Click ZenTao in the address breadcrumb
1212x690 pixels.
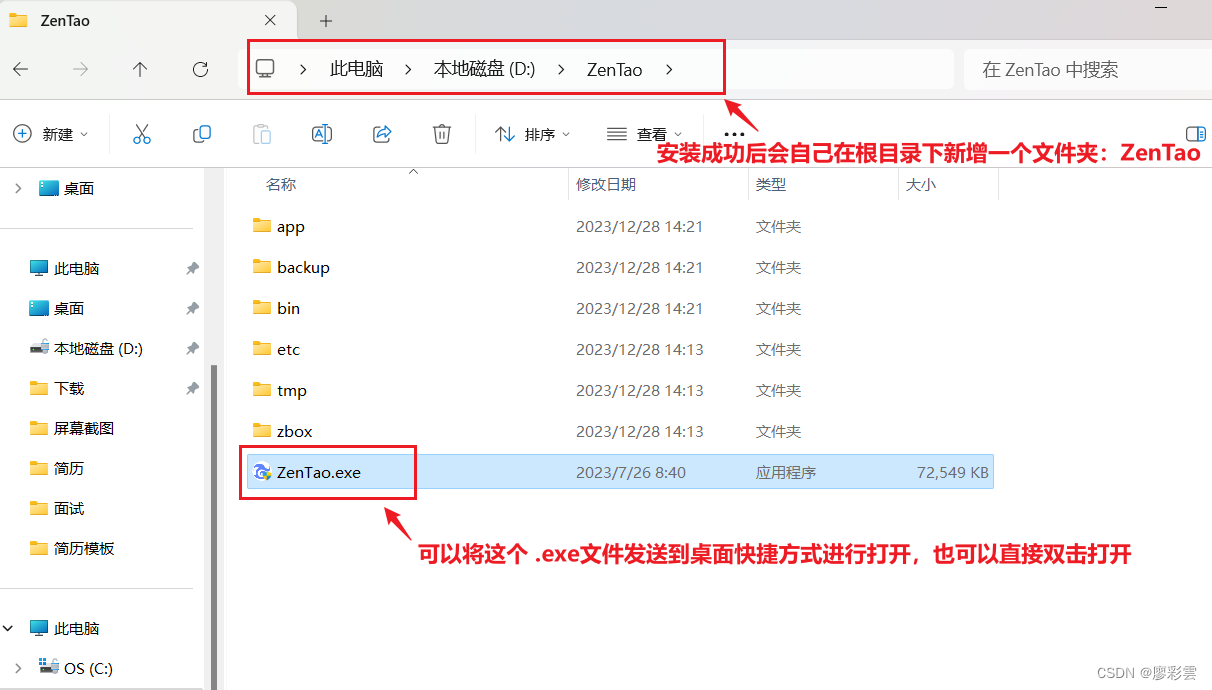[614, 69]
